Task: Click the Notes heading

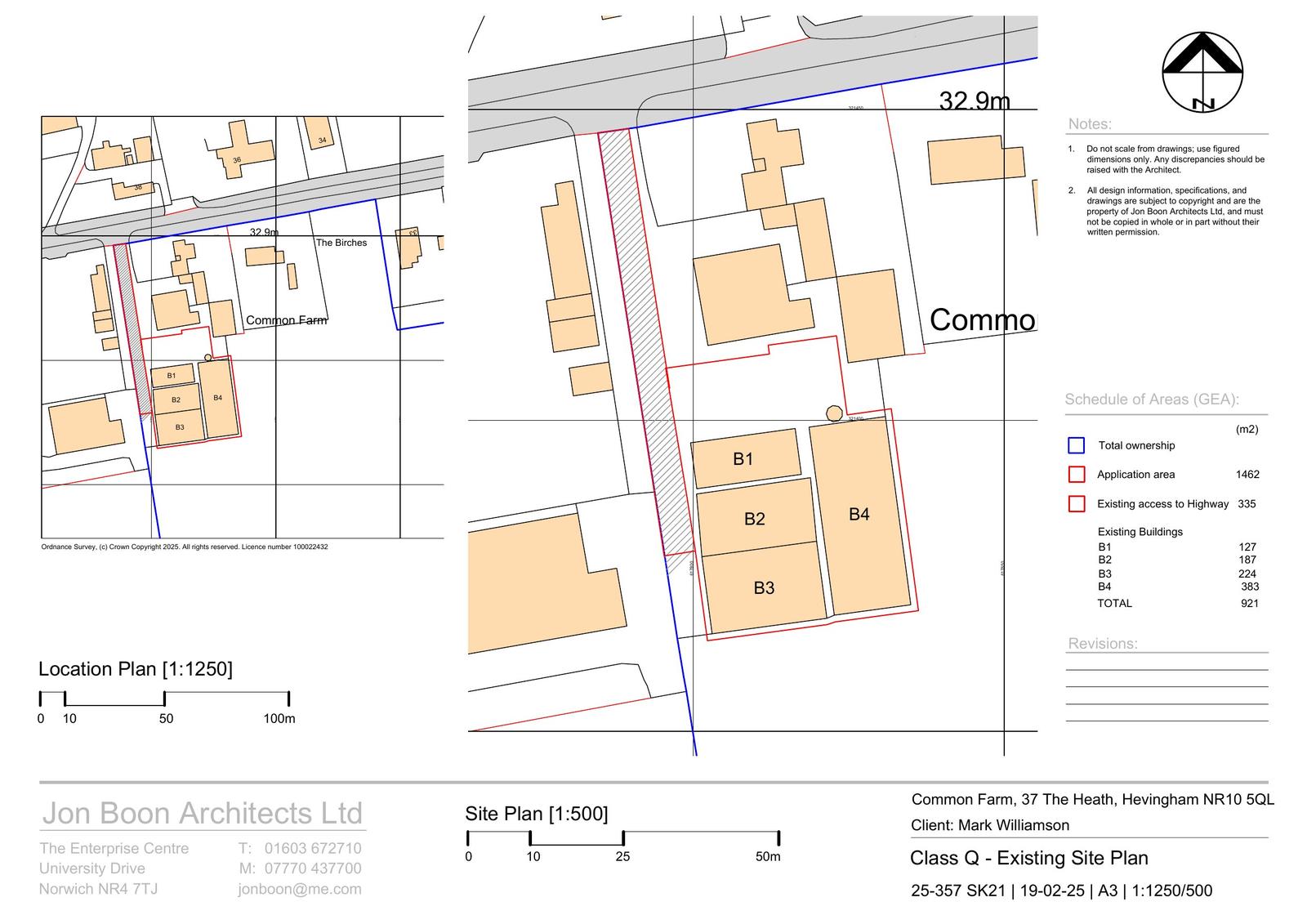Action: click(1090, 124)
